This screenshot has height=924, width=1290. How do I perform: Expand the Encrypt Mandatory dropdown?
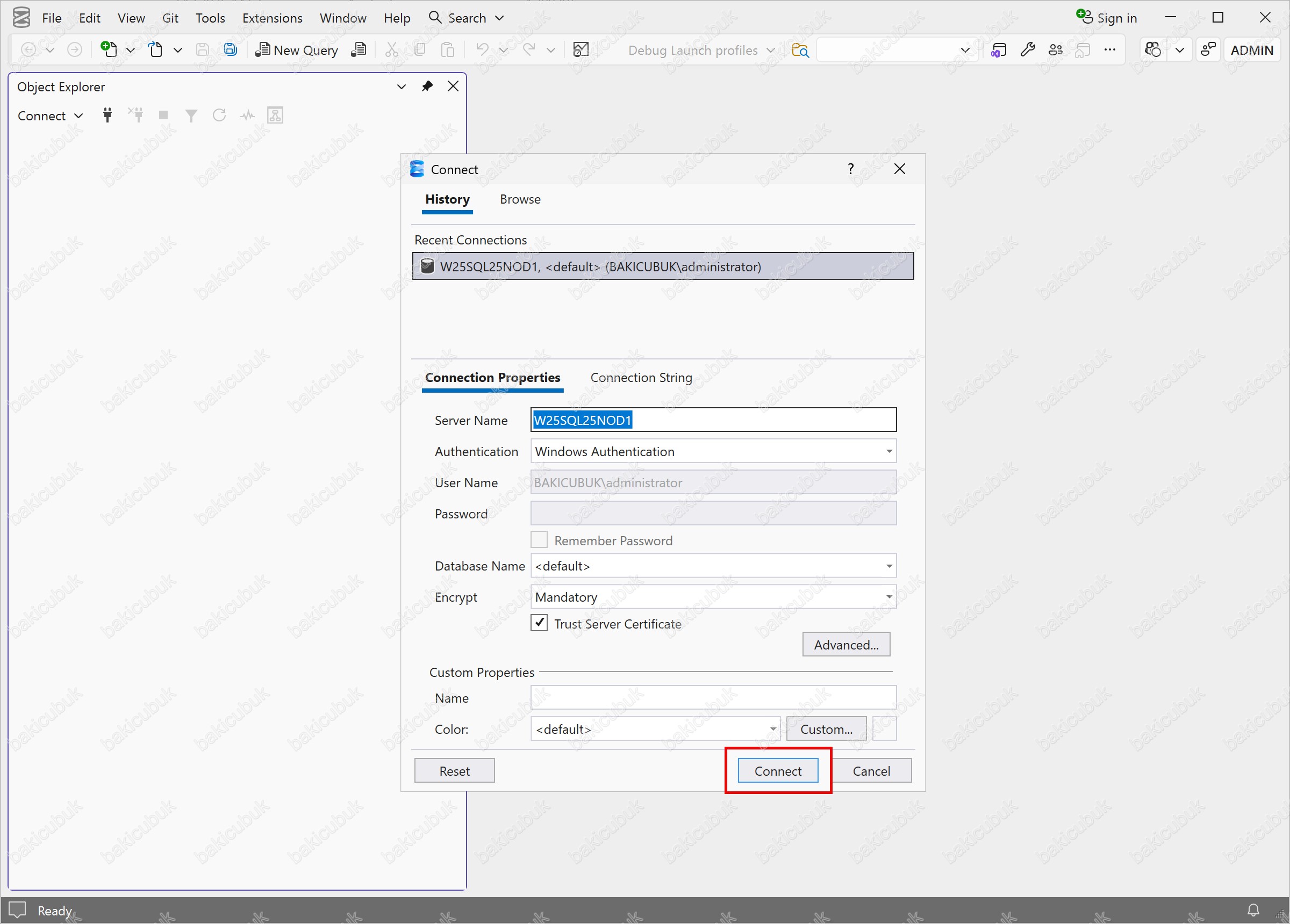[x=888, y=597]
